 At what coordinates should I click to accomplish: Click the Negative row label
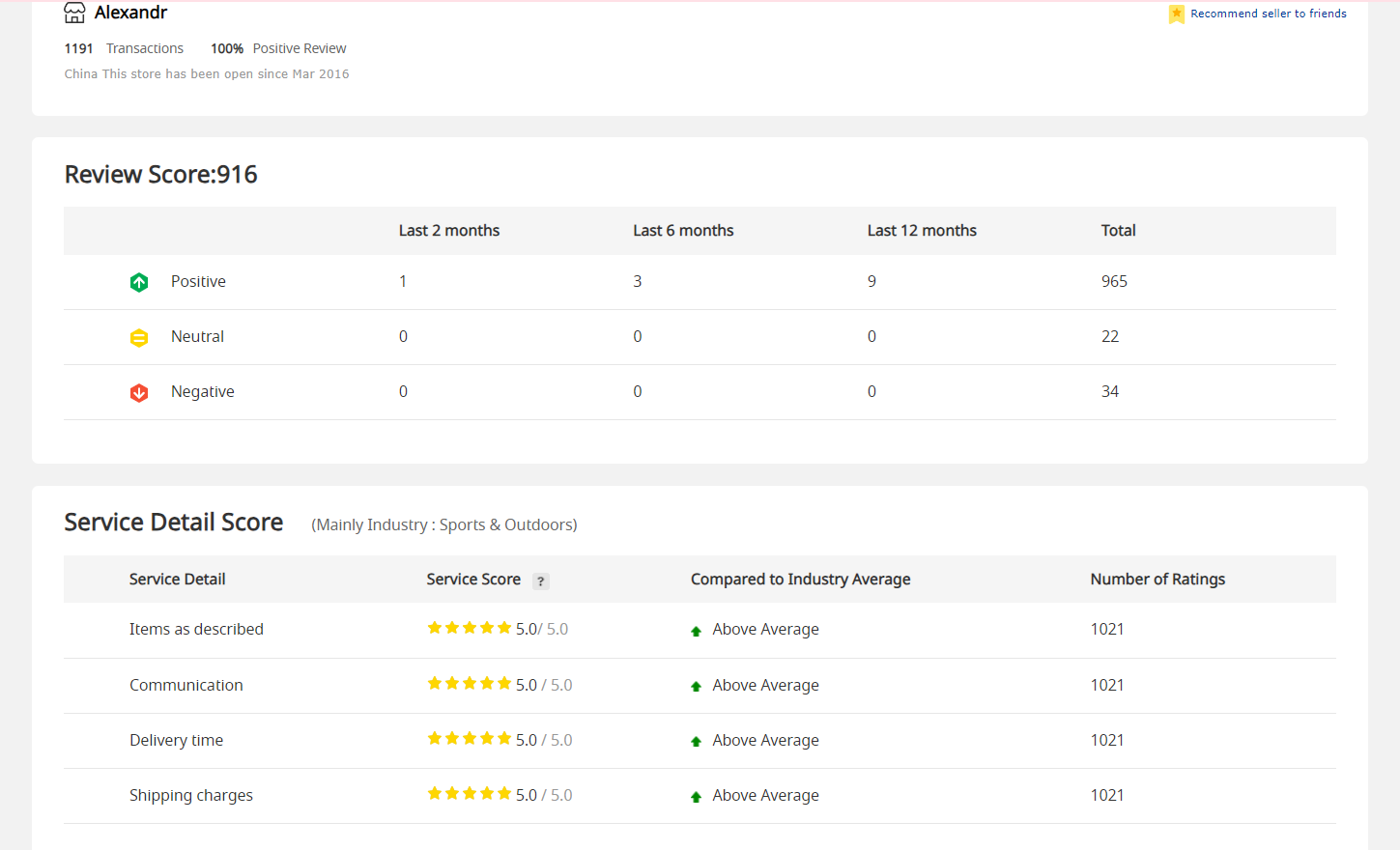tap(202, 391)
